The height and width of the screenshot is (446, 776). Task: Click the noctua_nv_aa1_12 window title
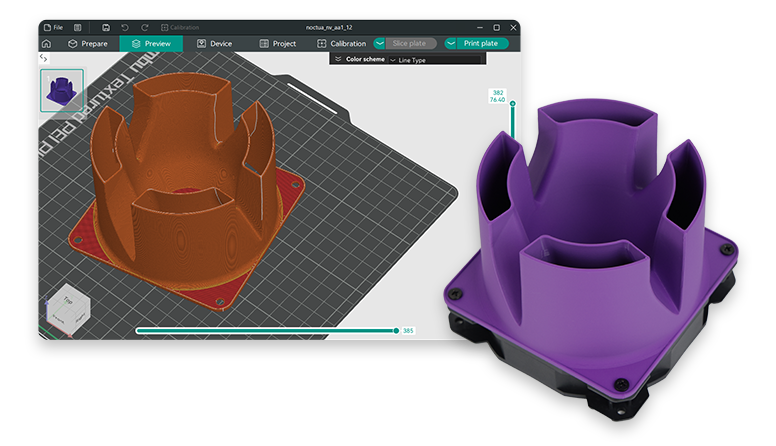click(x=329, y=28)
